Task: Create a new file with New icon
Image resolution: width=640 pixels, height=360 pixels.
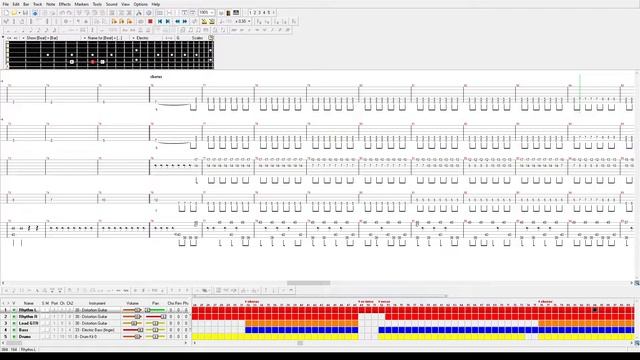Action: 7,13
